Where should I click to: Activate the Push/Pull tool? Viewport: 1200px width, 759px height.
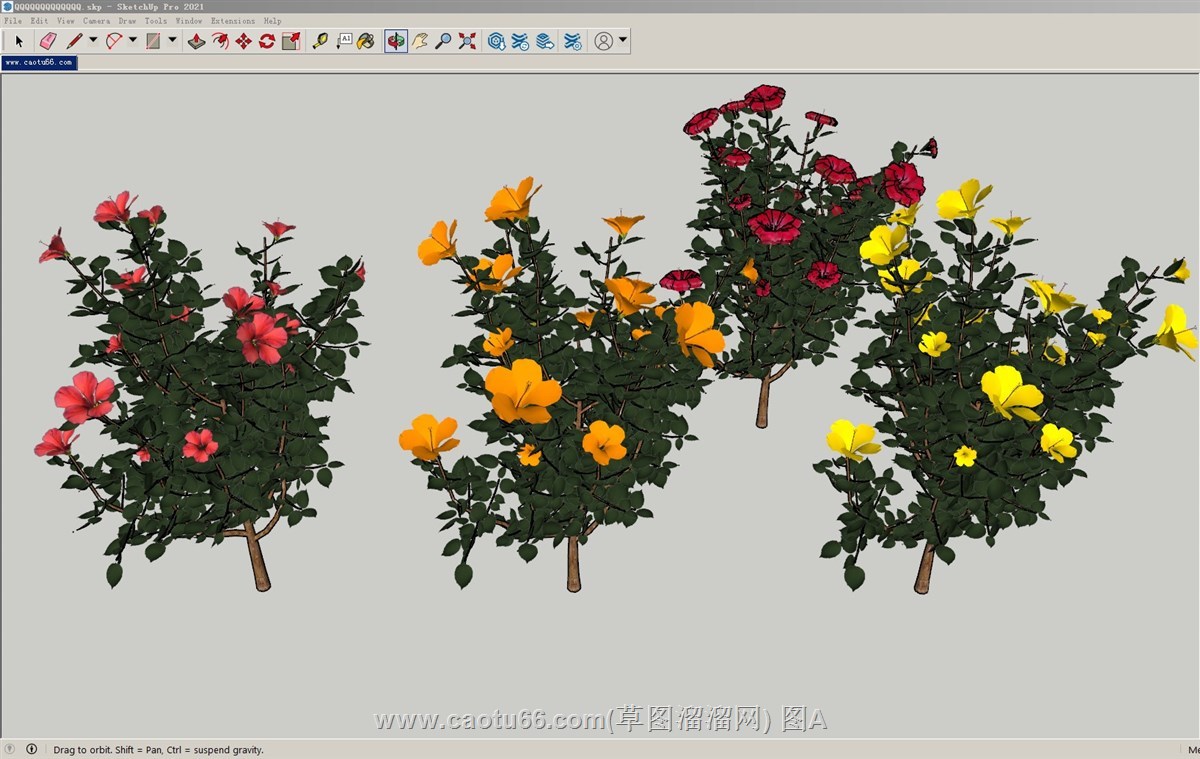coord(197,41)
